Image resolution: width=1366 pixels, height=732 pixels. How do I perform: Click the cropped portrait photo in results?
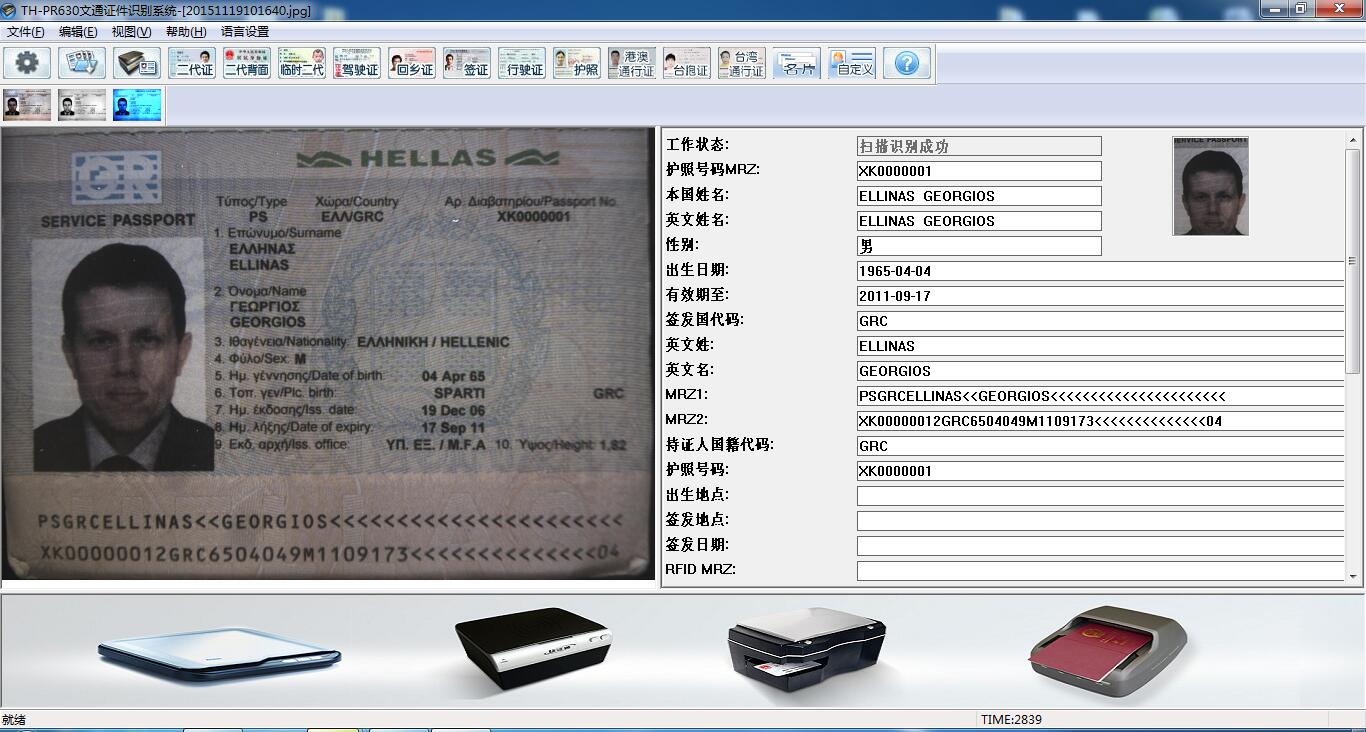(1210, 186)
